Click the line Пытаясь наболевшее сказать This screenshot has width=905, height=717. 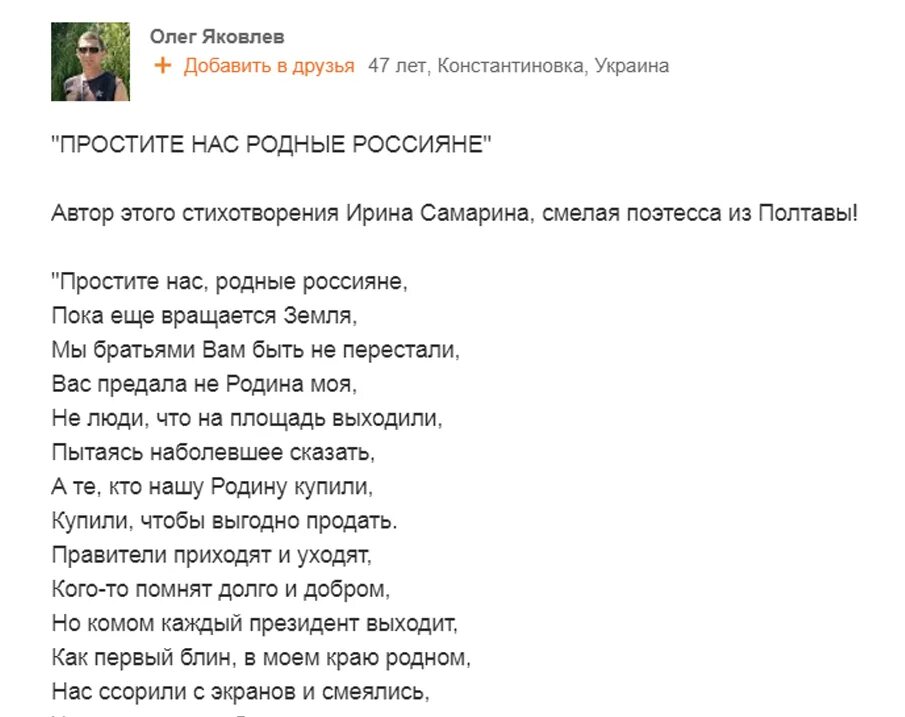click(213, 452)
